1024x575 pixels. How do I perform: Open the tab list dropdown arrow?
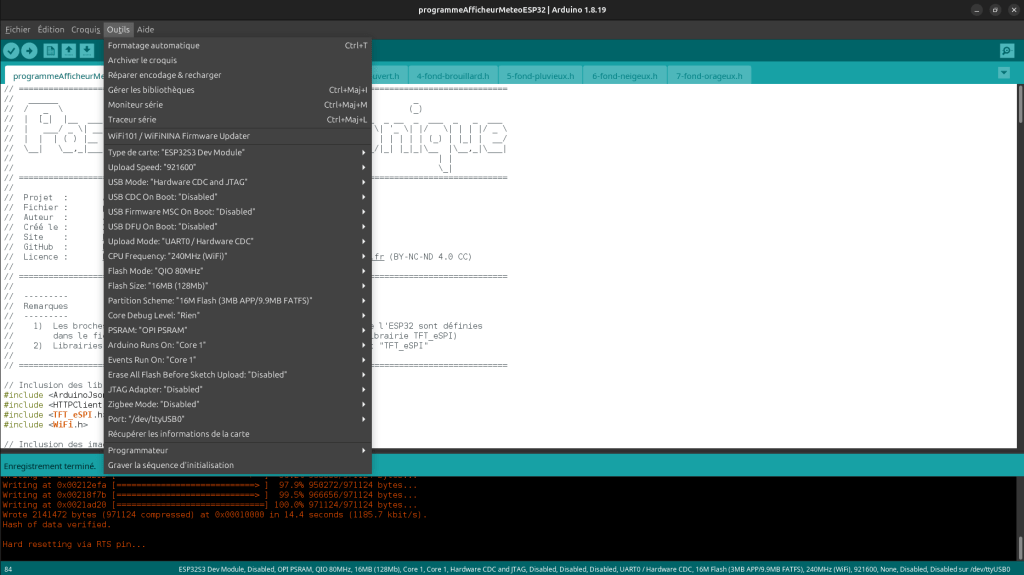1004,73
